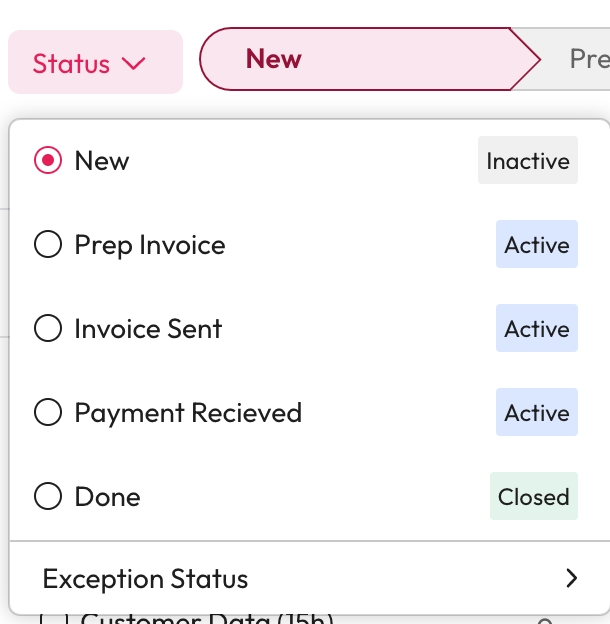The width and height of the screenshot is (610, 624).
Task: Click the Done option label
Action: point(107,497)
